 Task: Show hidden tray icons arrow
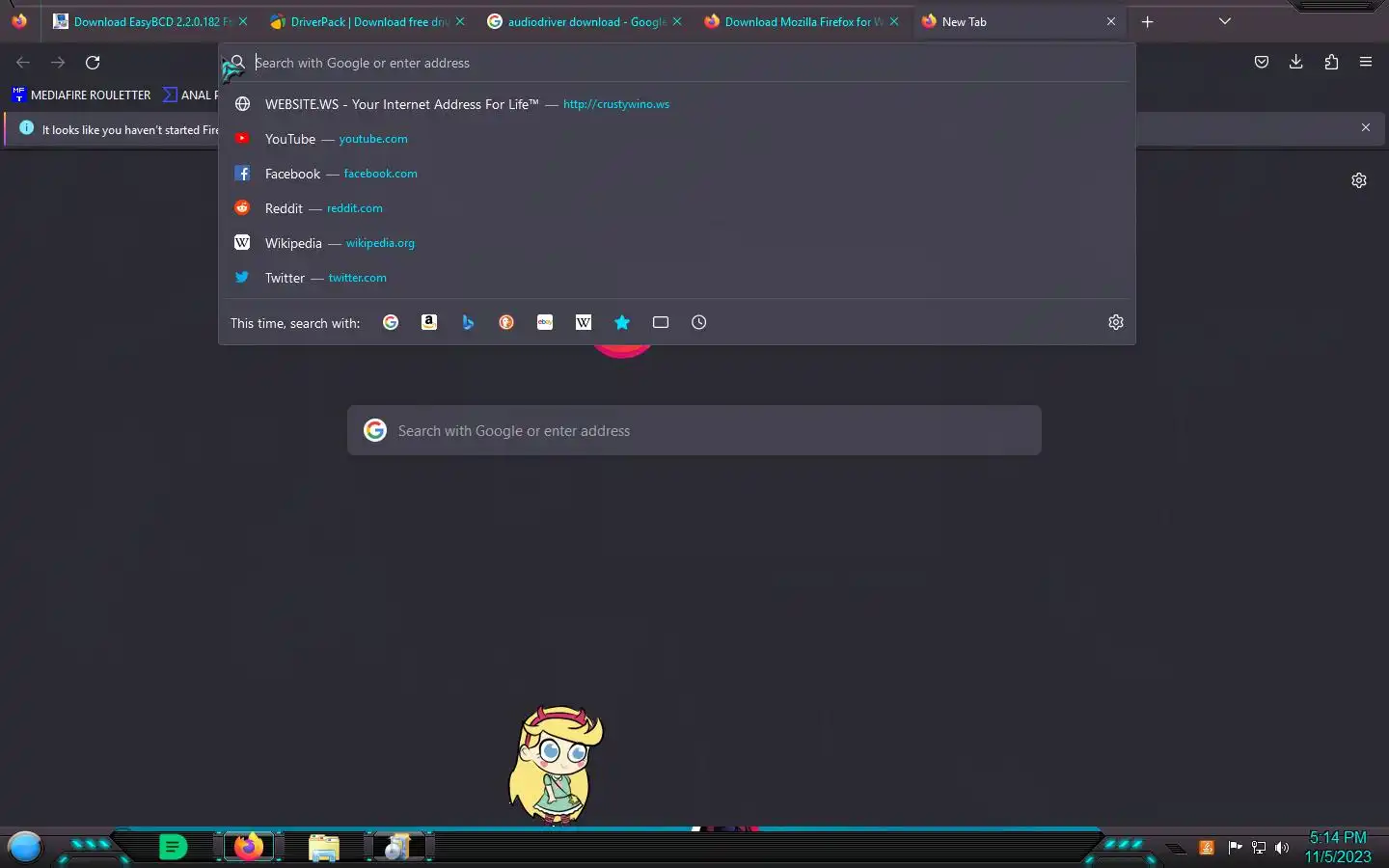(x=1176, y=849)
